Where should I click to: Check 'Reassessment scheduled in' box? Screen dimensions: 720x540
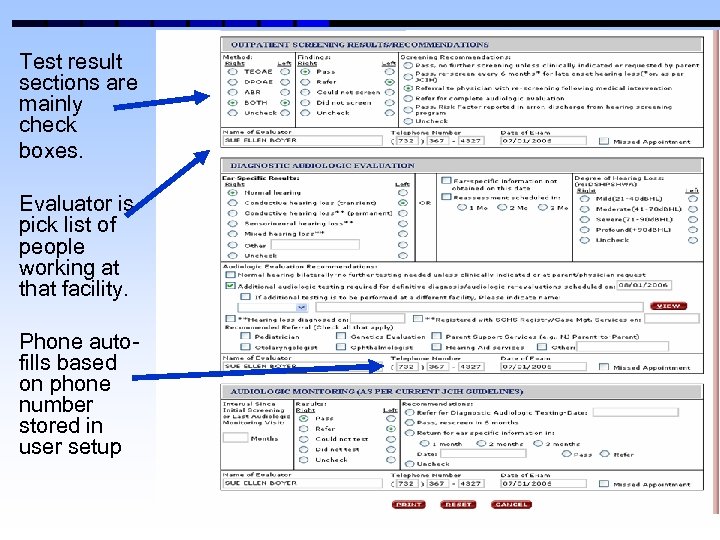pyautogui.click(x=446, y=197)
